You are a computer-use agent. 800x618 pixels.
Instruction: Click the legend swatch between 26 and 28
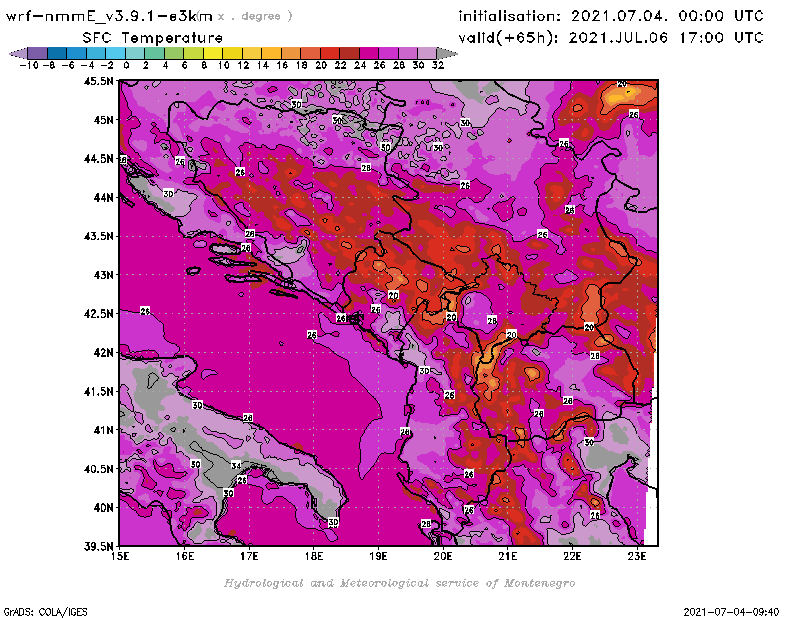pyautogui.click(x=388, y=53)
